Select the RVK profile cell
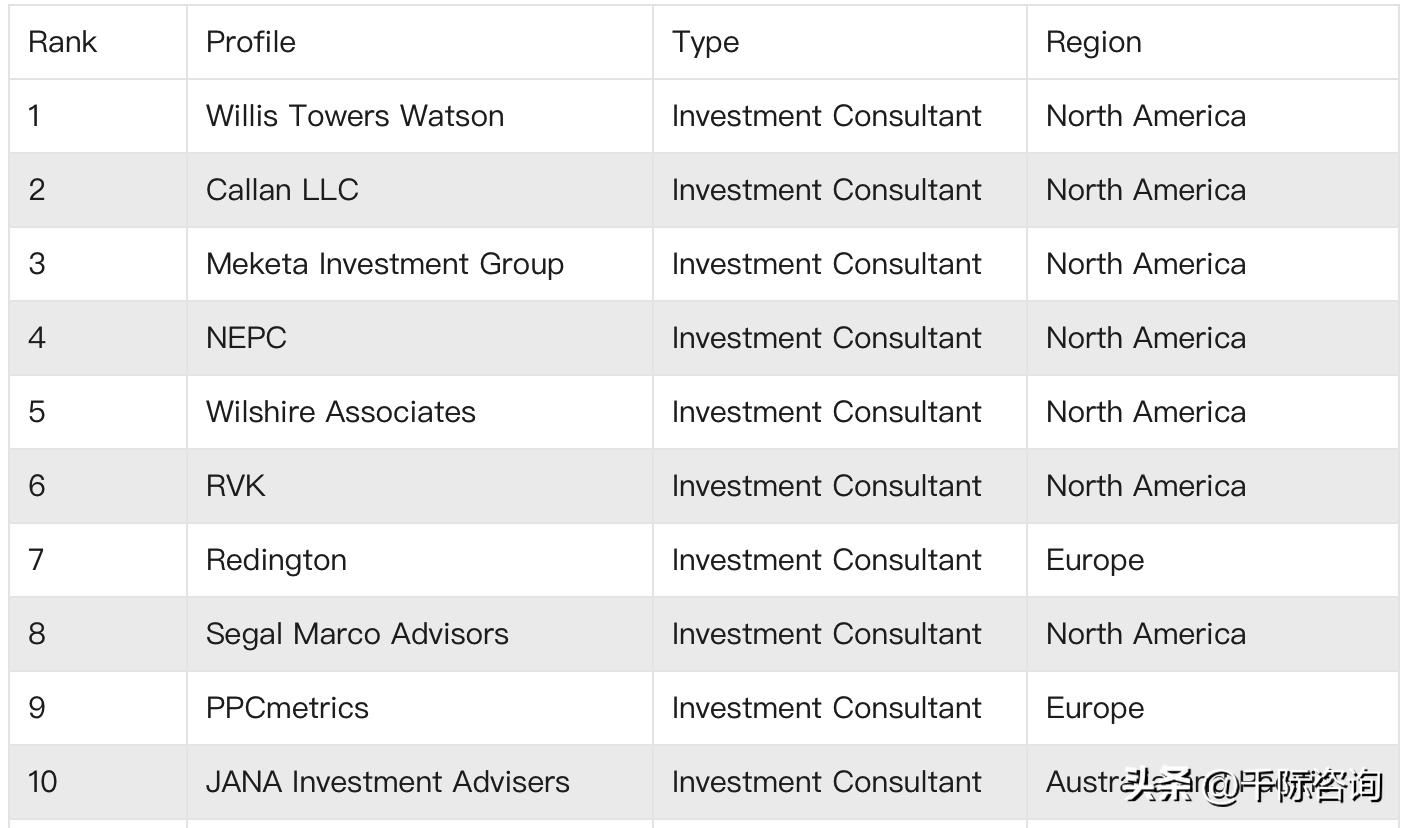 [x=236, y=486]
